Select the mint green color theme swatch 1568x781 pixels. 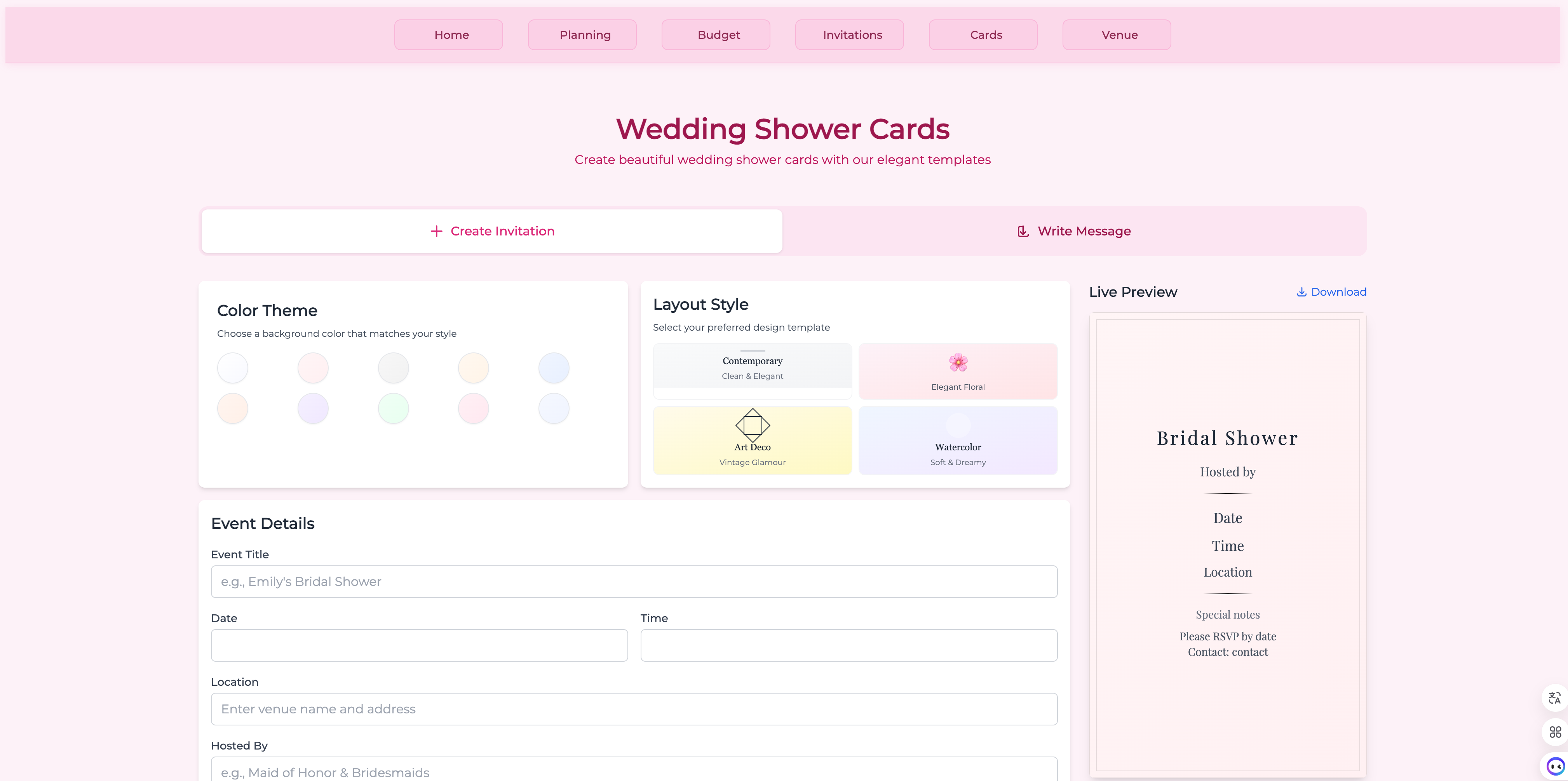(393, 408)
